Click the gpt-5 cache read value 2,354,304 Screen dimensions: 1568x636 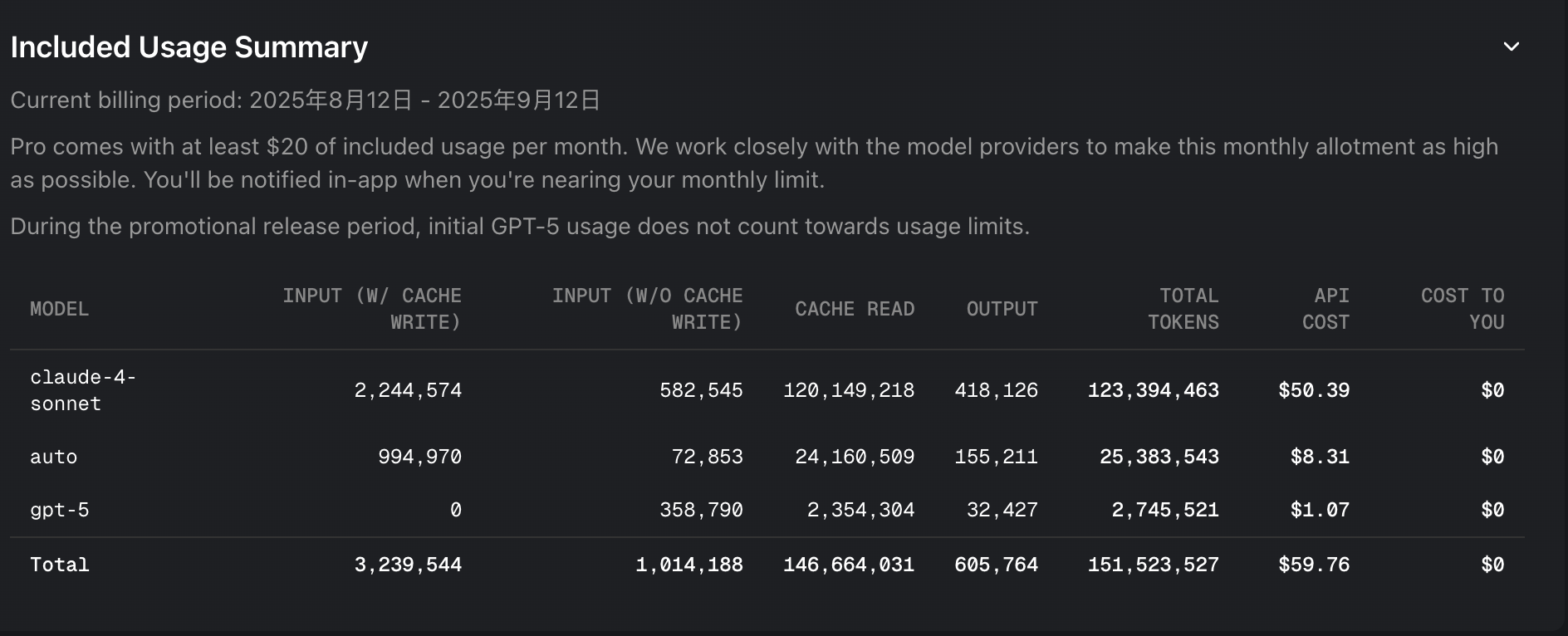(x=860, y=510)
